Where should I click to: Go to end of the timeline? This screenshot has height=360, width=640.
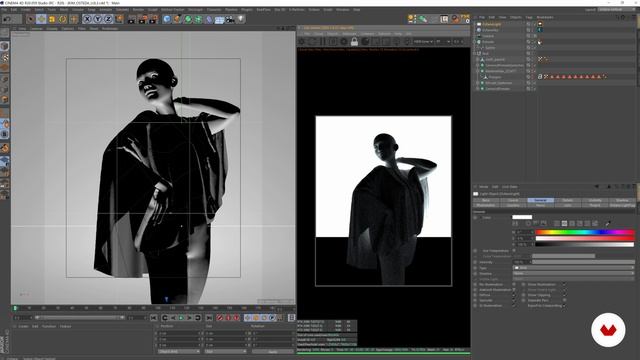(x=209, y=318)
